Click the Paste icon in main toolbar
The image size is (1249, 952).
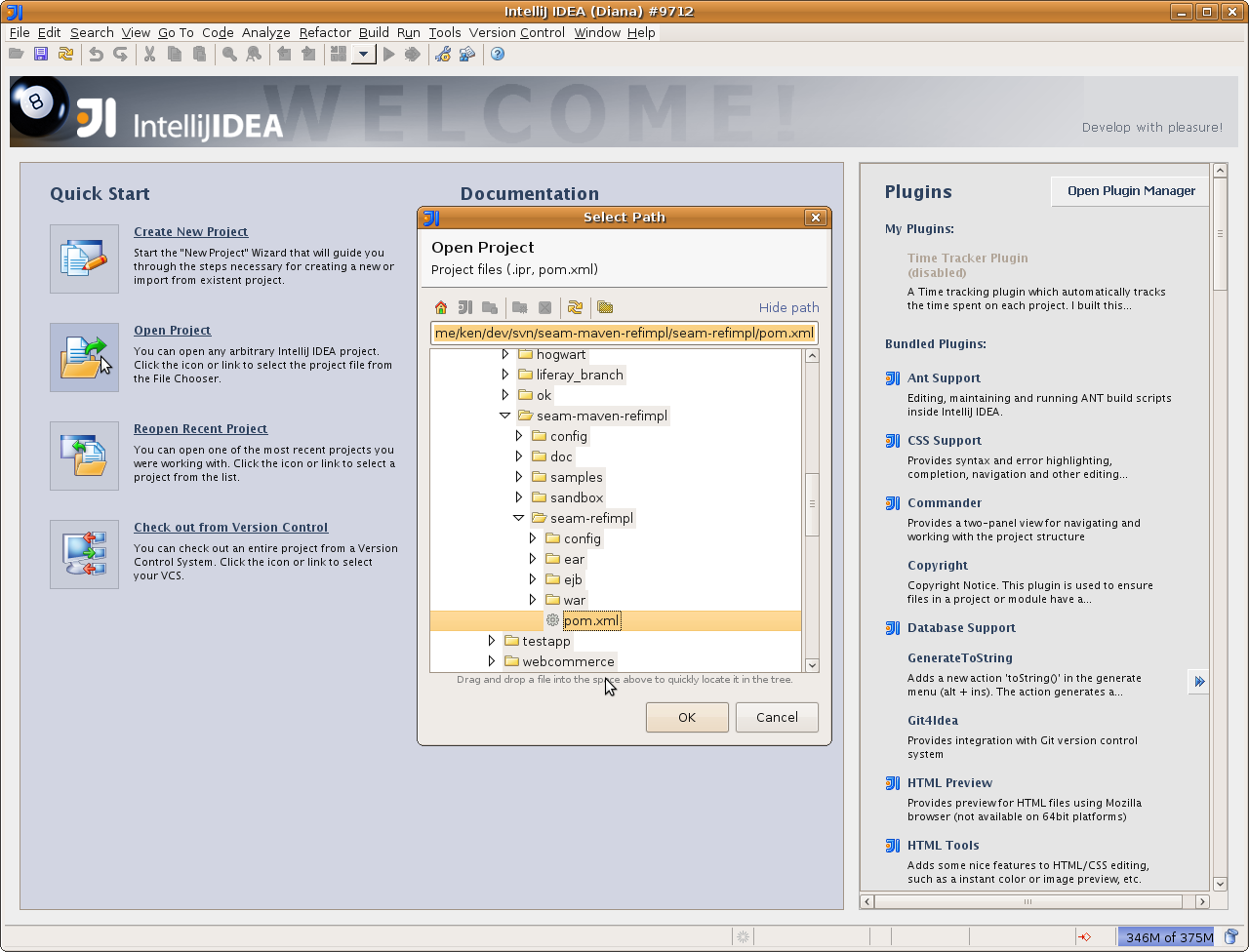pyautogui.click(x=199, y=55)
